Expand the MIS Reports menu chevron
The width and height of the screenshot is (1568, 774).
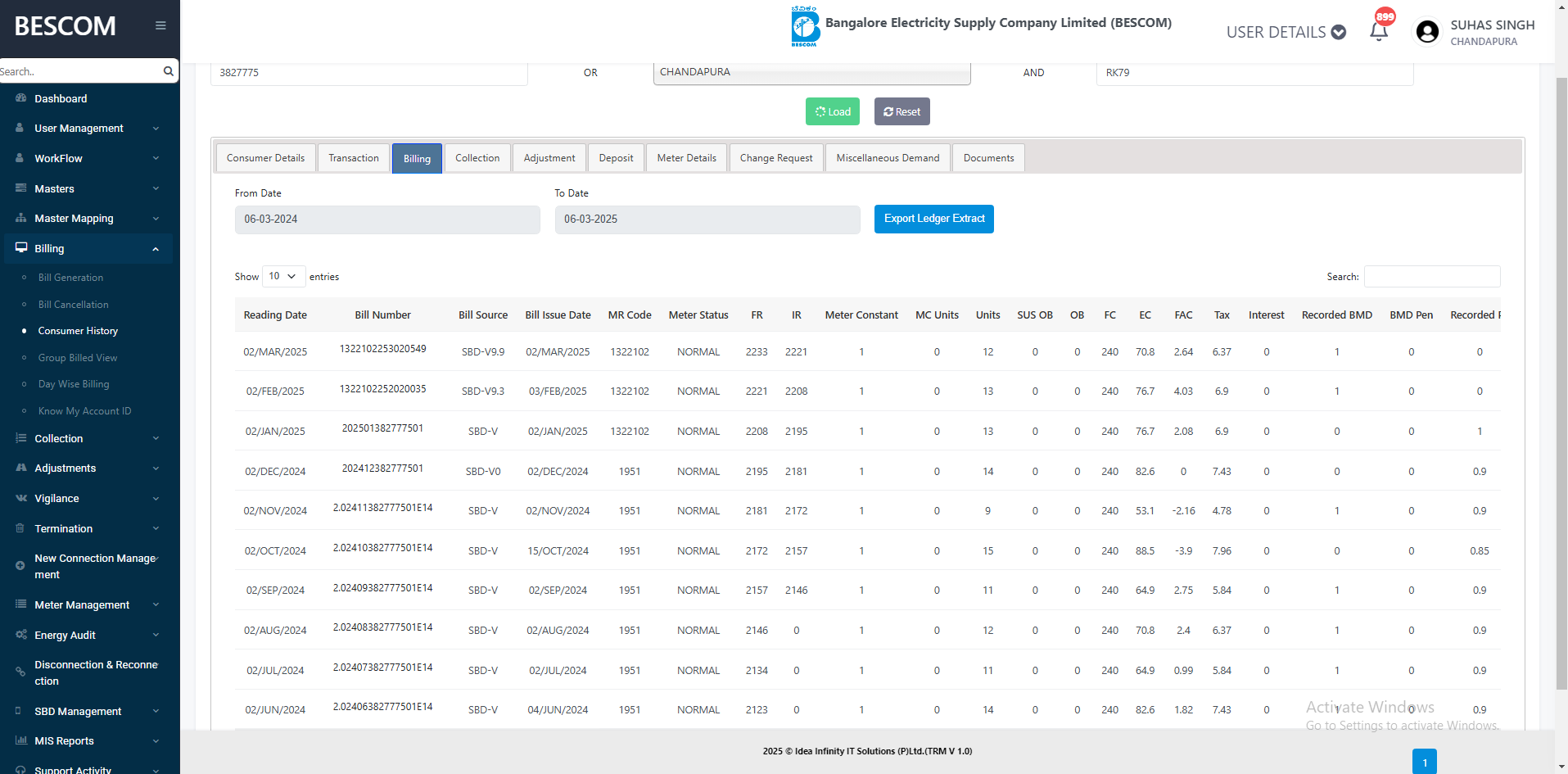pyautogui.click(x=156, y=740)
